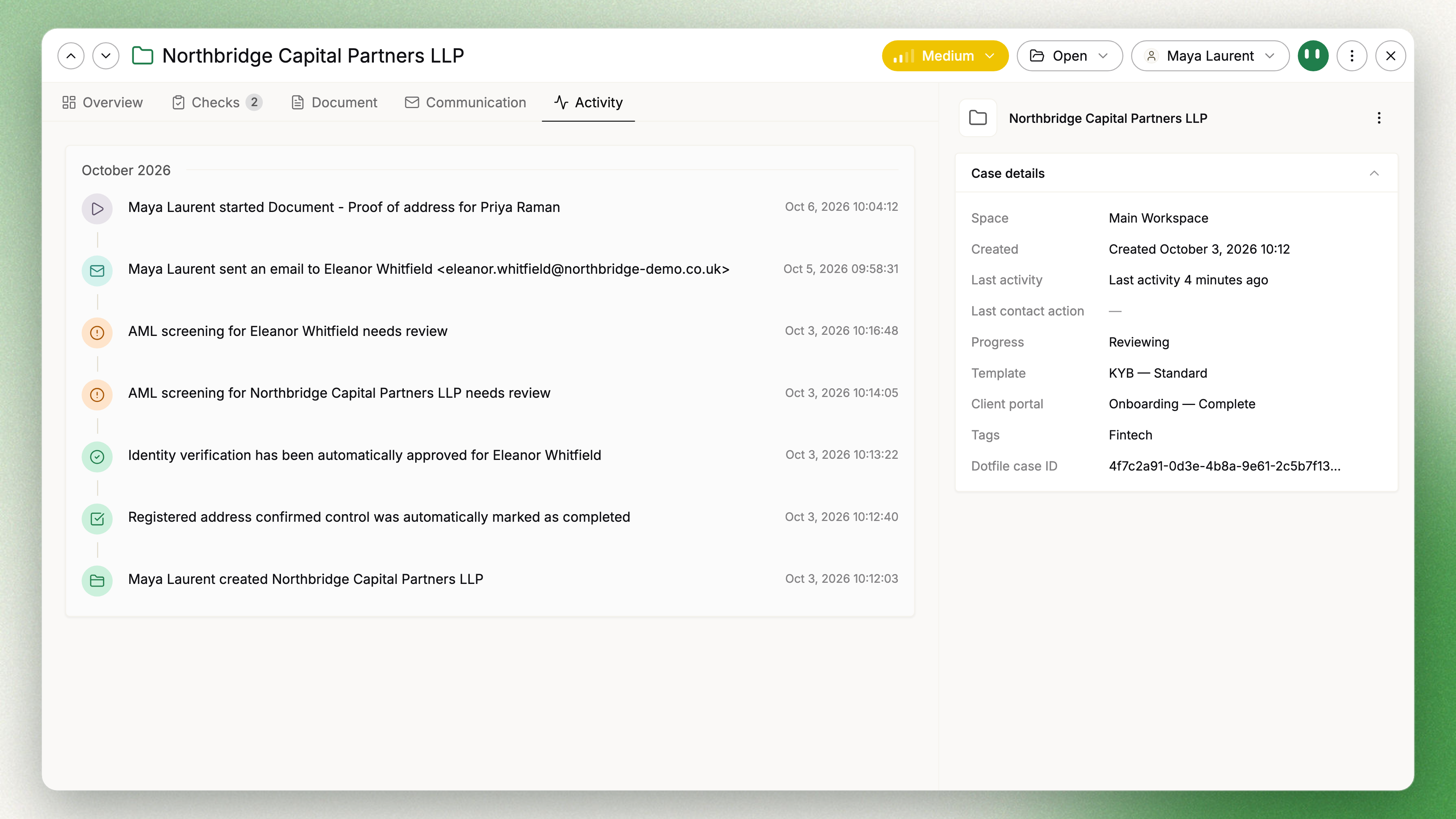Click the green round avatar icon
Viewport: 1456px width, 819px height.
(x=1313, y=56)
